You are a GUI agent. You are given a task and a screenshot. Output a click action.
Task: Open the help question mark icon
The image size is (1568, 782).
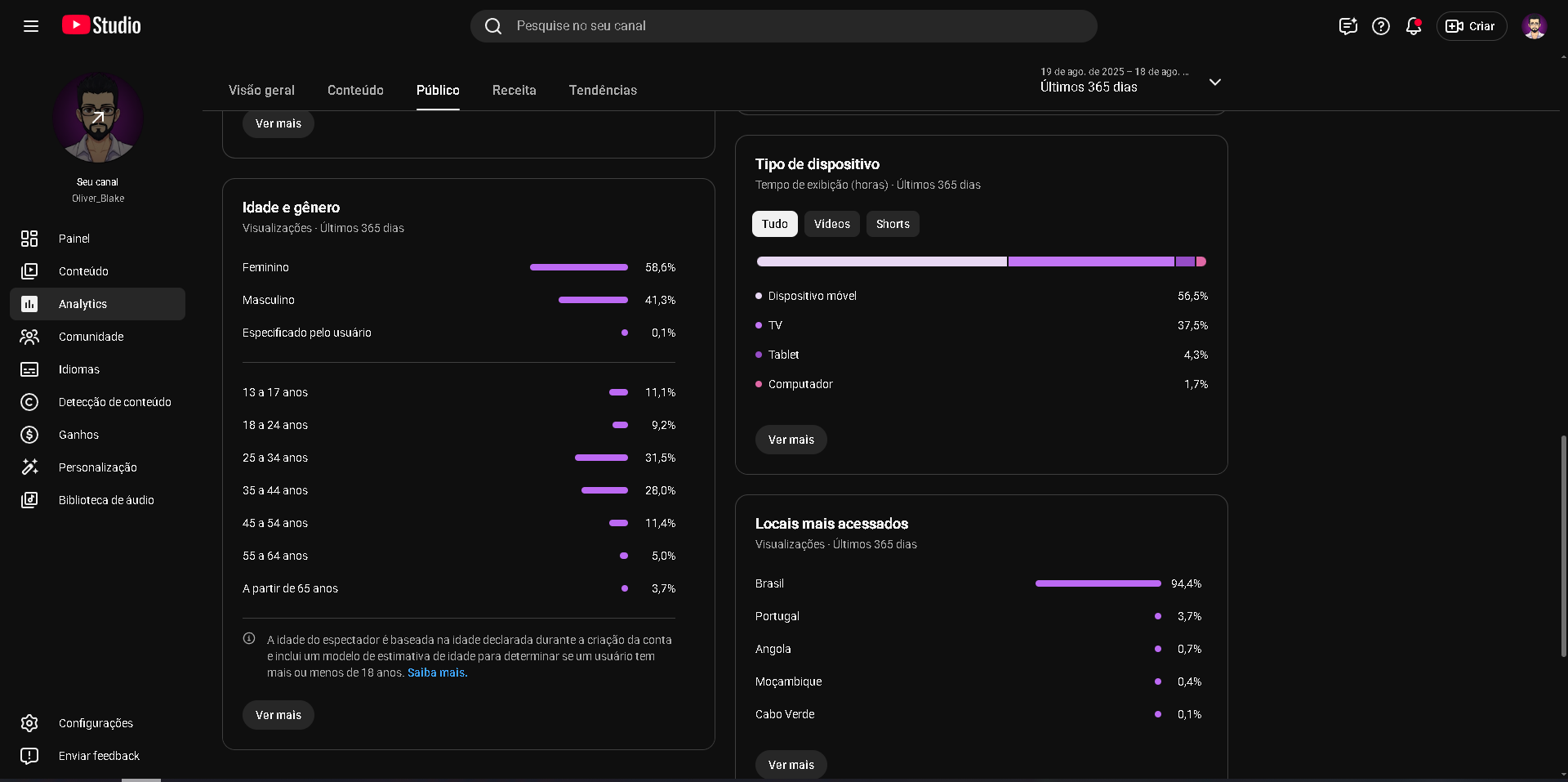click(1381, 26)
